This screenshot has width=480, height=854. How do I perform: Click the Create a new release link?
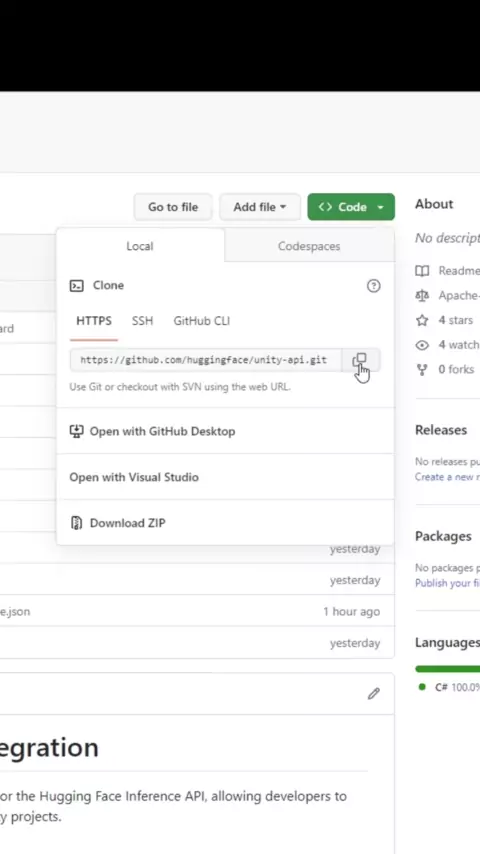pos(447,477)
